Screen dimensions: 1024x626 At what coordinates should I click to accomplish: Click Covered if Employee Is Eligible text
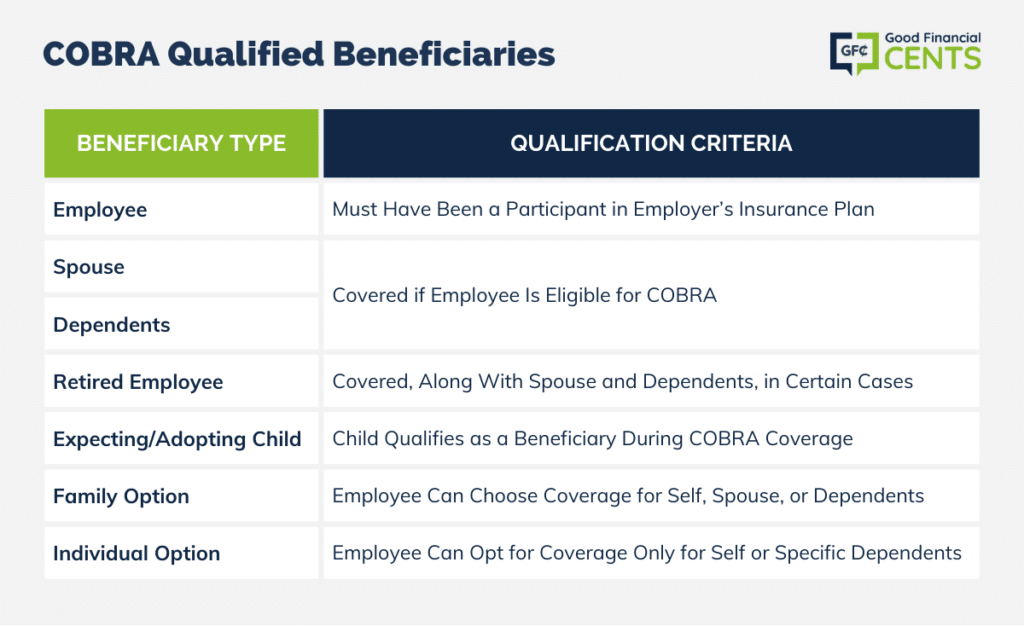click(x=524, y=295)
